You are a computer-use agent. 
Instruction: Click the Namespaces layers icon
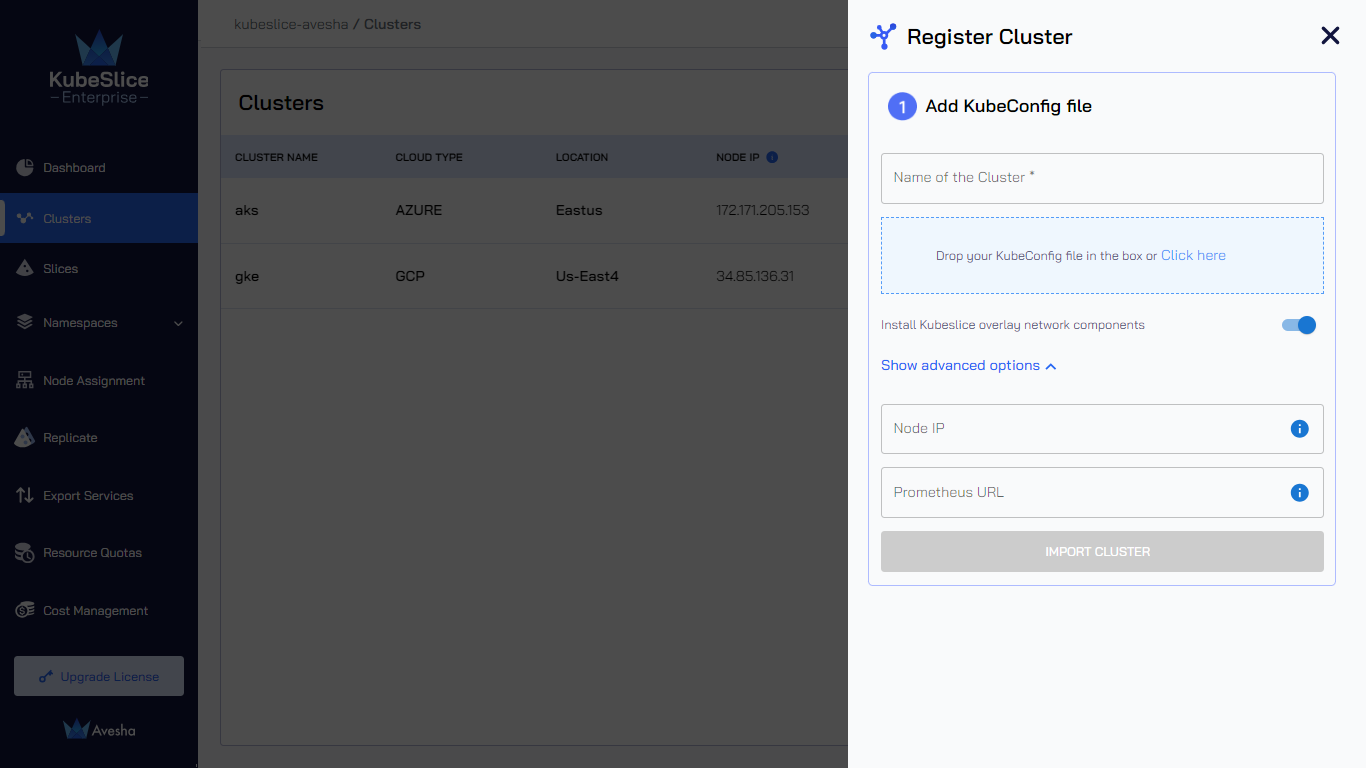click(25, 323)
